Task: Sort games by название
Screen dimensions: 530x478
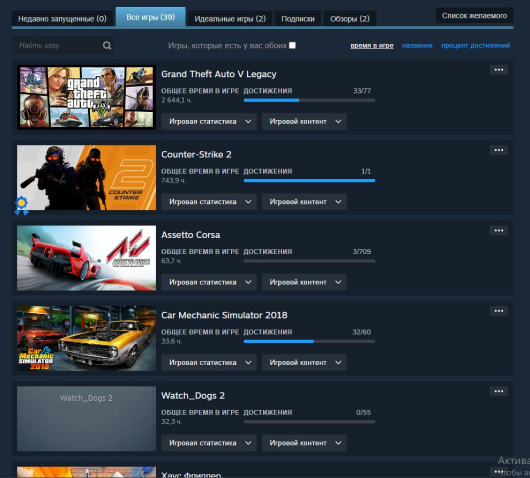Action: [x=417, y=45]
